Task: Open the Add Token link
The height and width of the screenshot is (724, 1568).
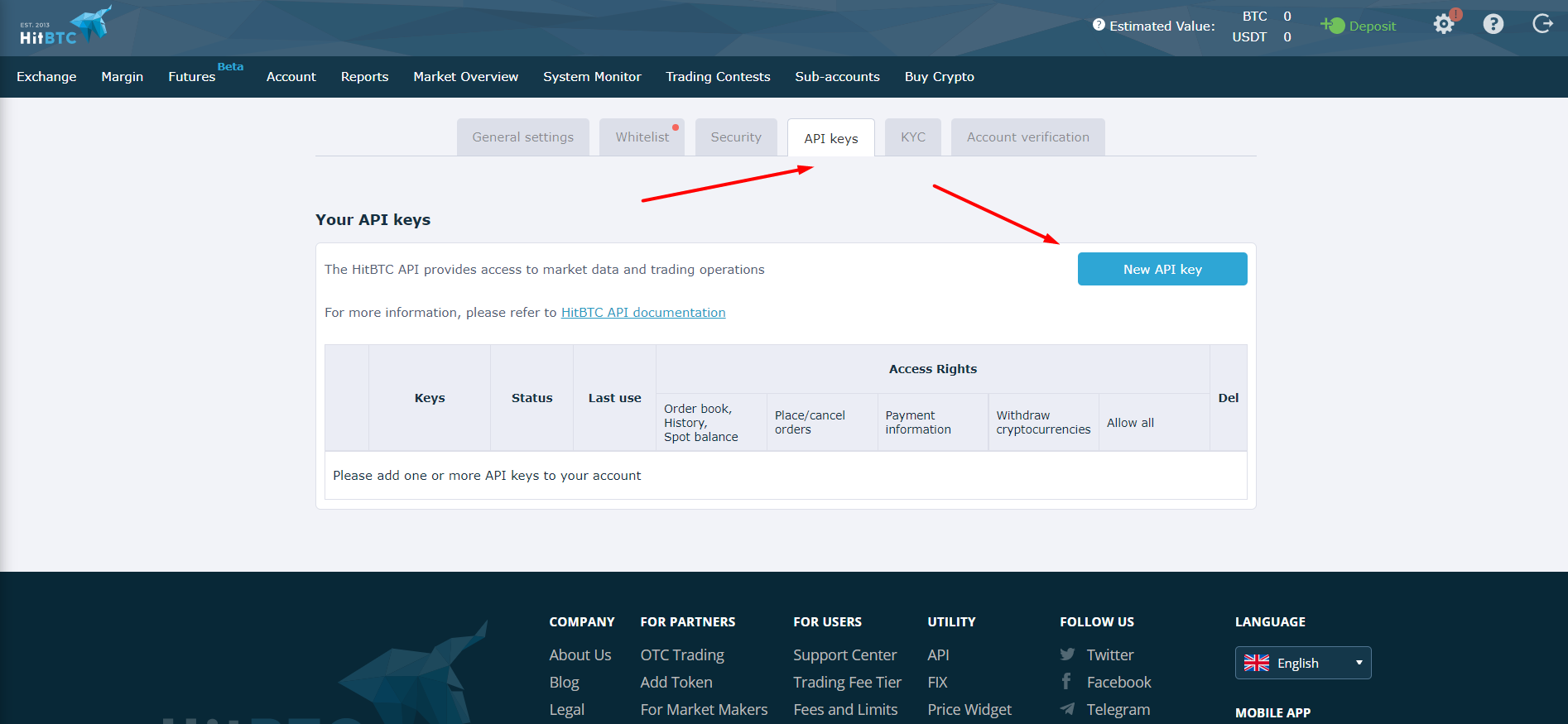Action: pos(676,682)
